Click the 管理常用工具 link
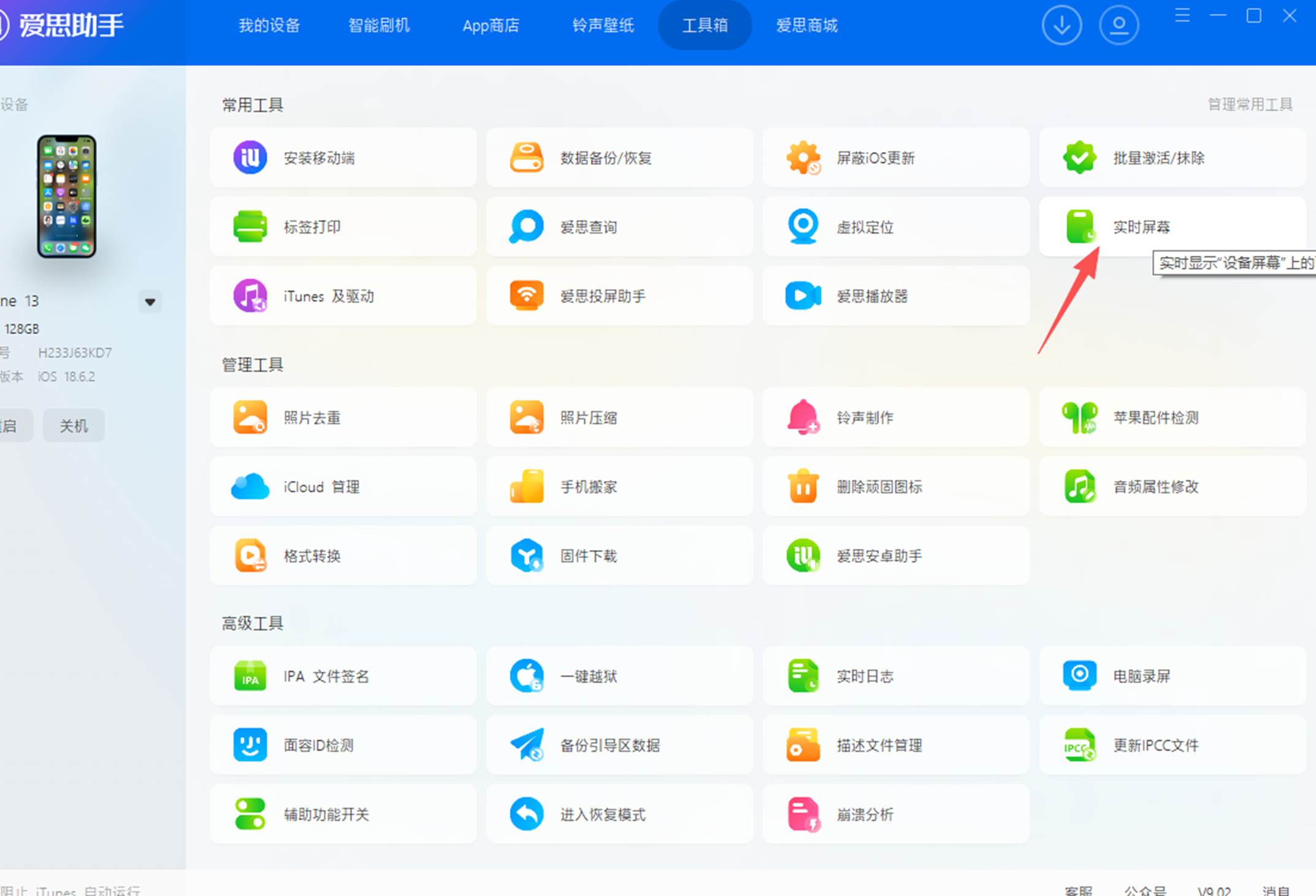Viewport: 1316px width, 896px height. (x=1249, y=105)
